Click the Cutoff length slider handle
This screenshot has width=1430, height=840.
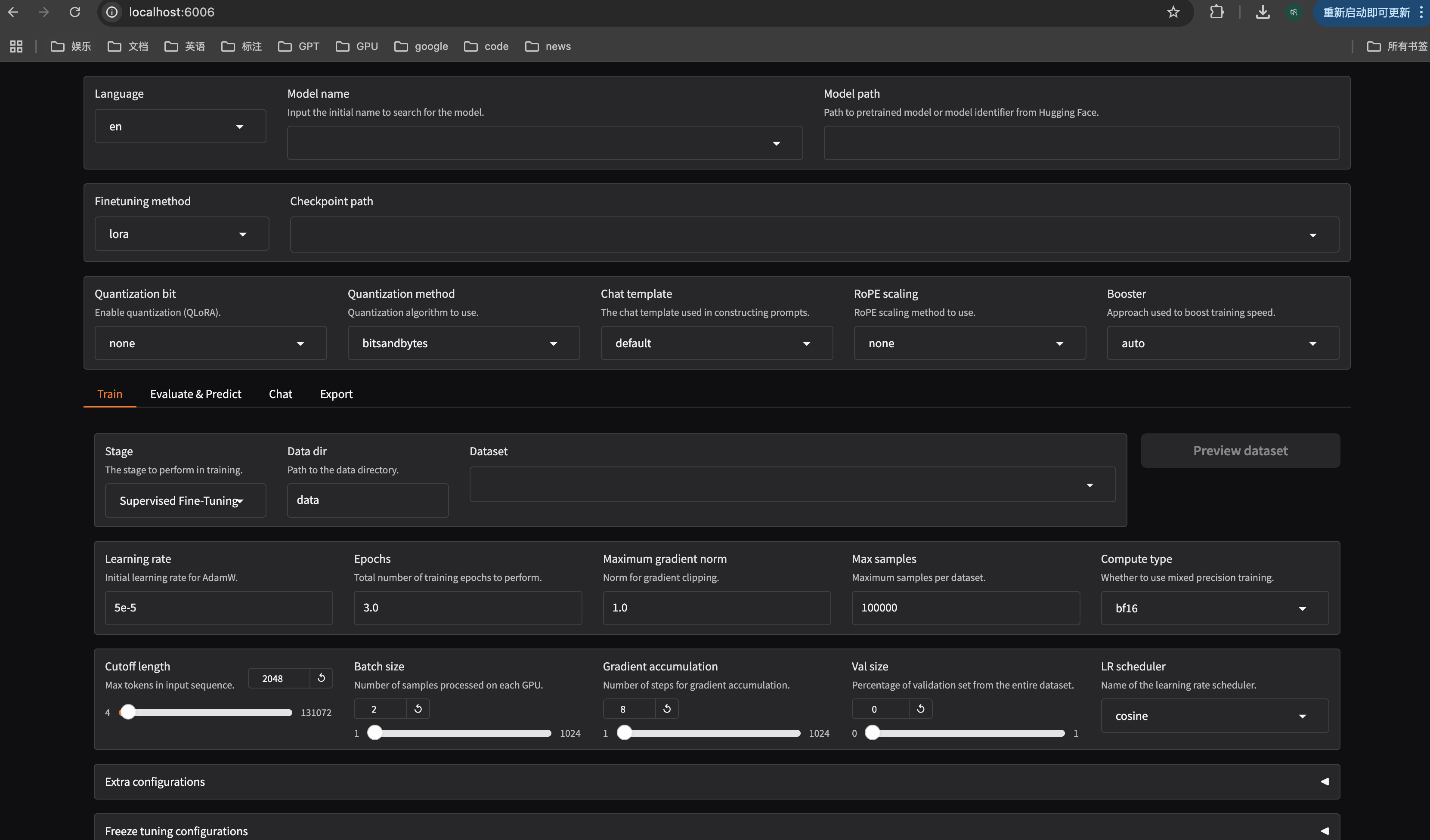pyautogui.click(x=128, y=712)
